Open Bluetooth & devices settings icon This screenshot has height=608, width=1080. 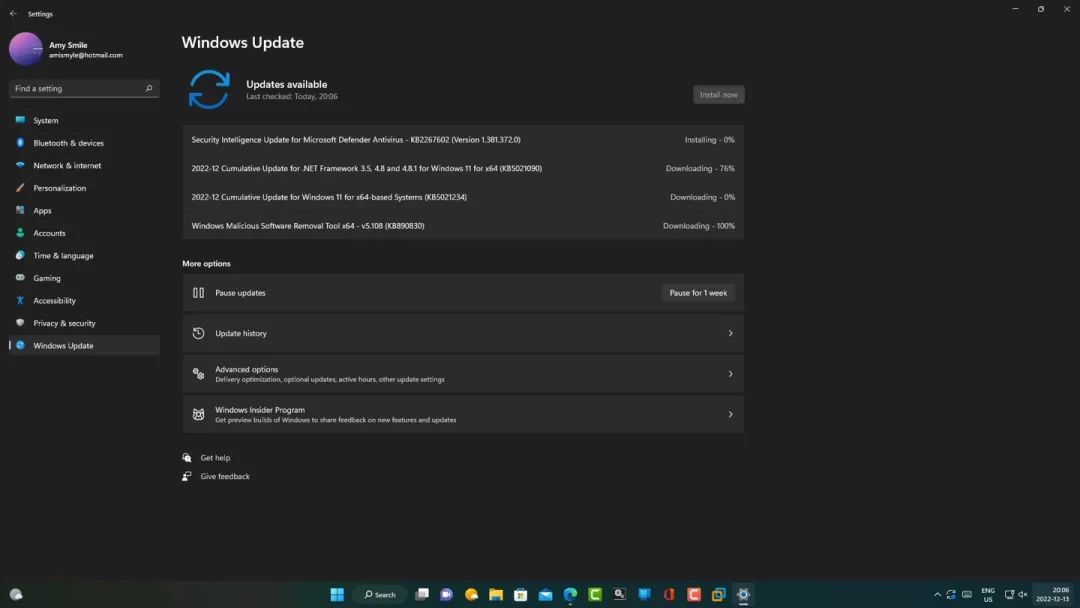pos(22,142)
